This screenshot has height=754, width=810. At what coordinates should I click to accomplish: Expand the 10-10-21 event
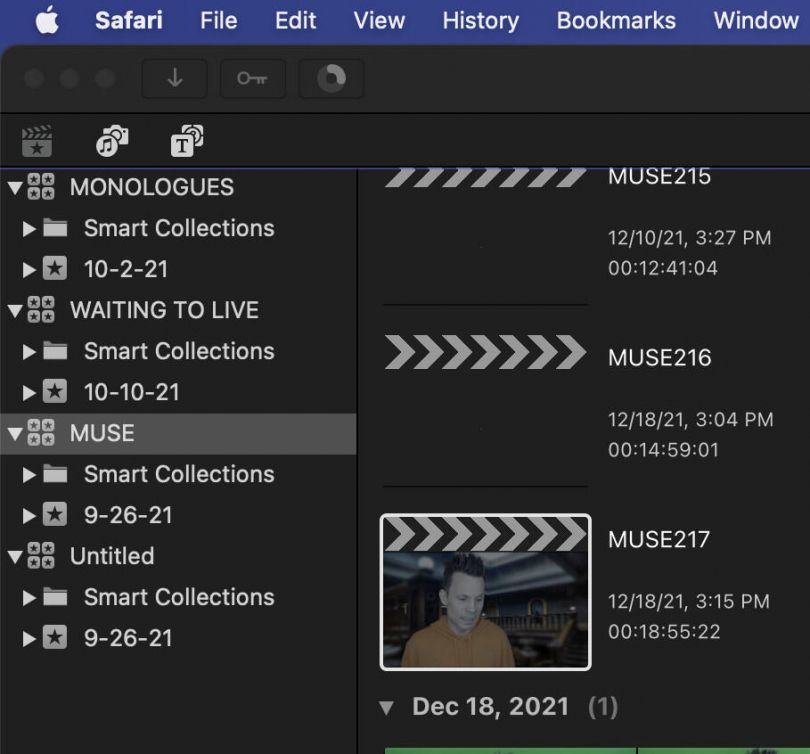click(x=27, y=392)
